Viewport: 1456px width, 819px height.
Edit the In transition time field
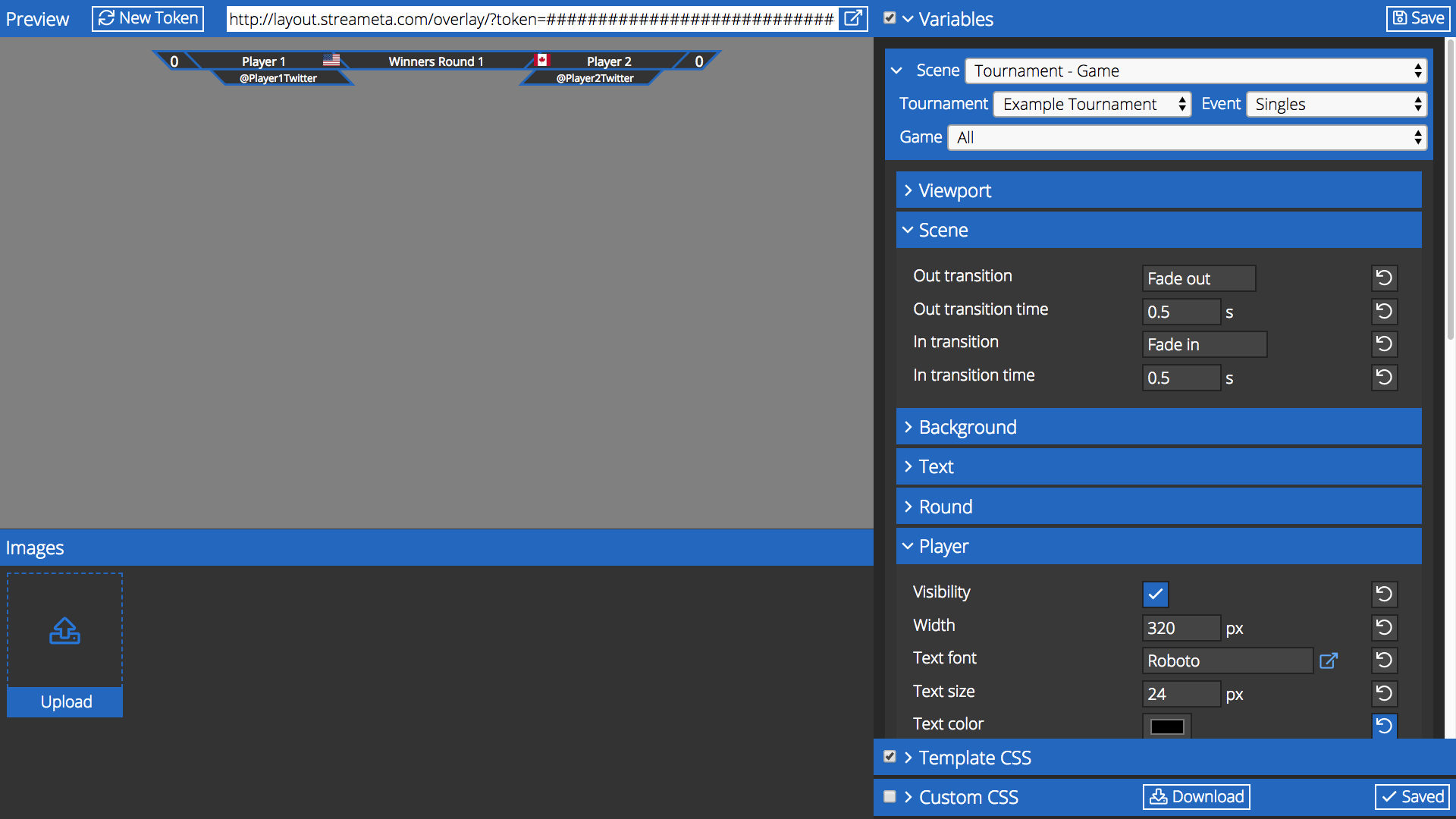[1181, 377]
